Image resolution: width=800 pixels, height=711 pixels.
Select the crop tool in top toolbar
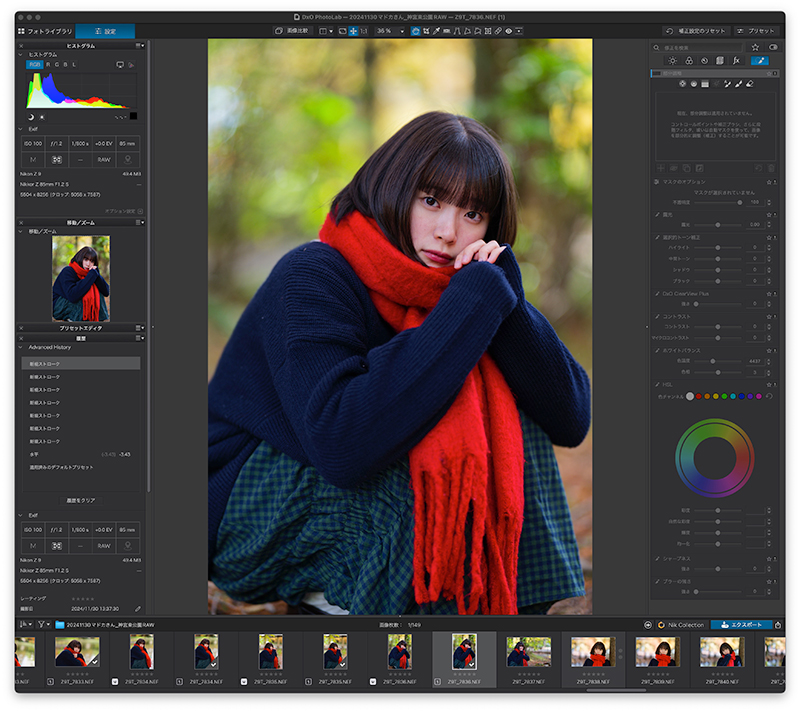426,31
